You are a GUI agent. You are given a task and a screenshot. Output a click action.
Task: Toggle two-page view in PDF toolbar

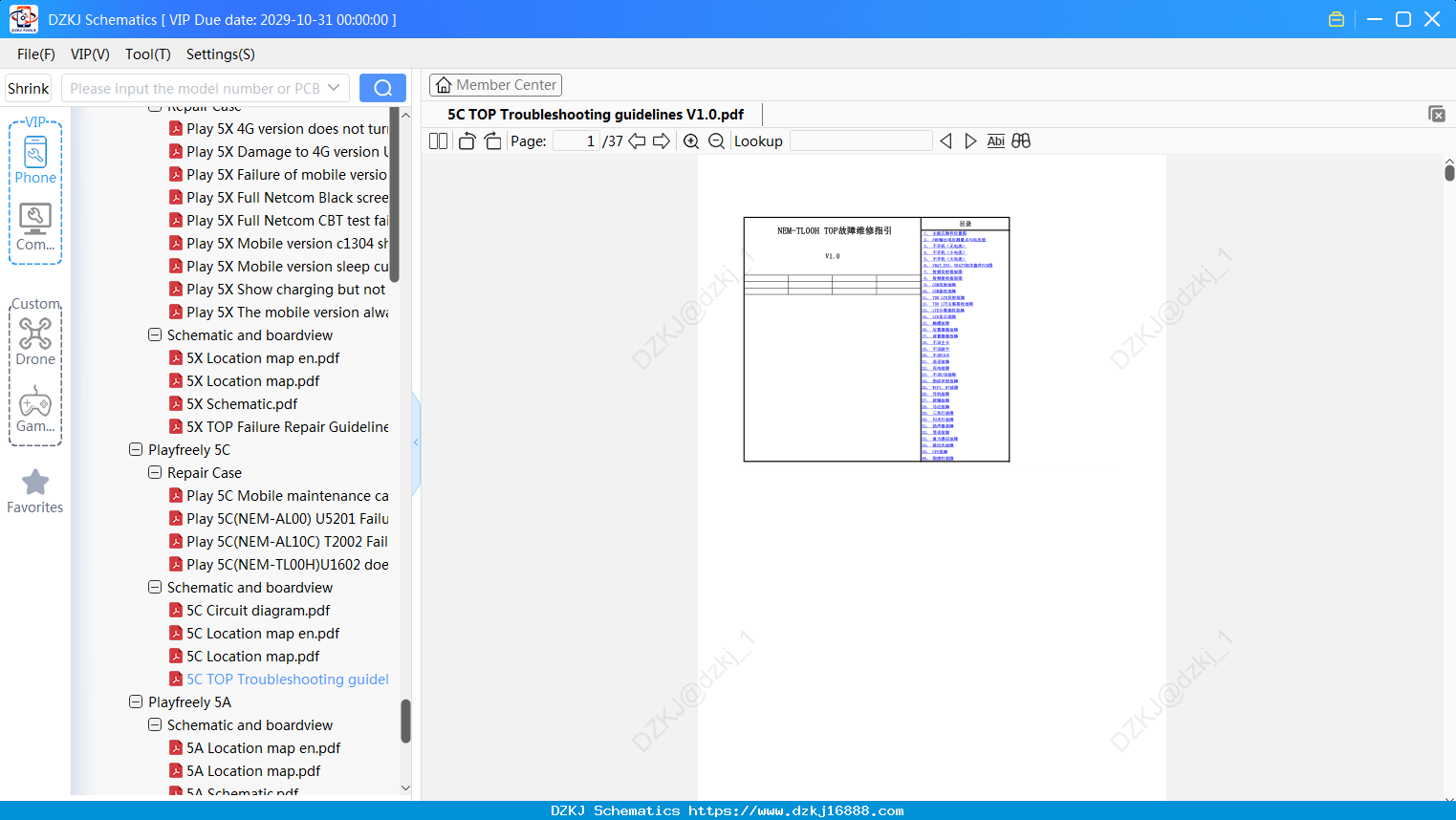438,140
